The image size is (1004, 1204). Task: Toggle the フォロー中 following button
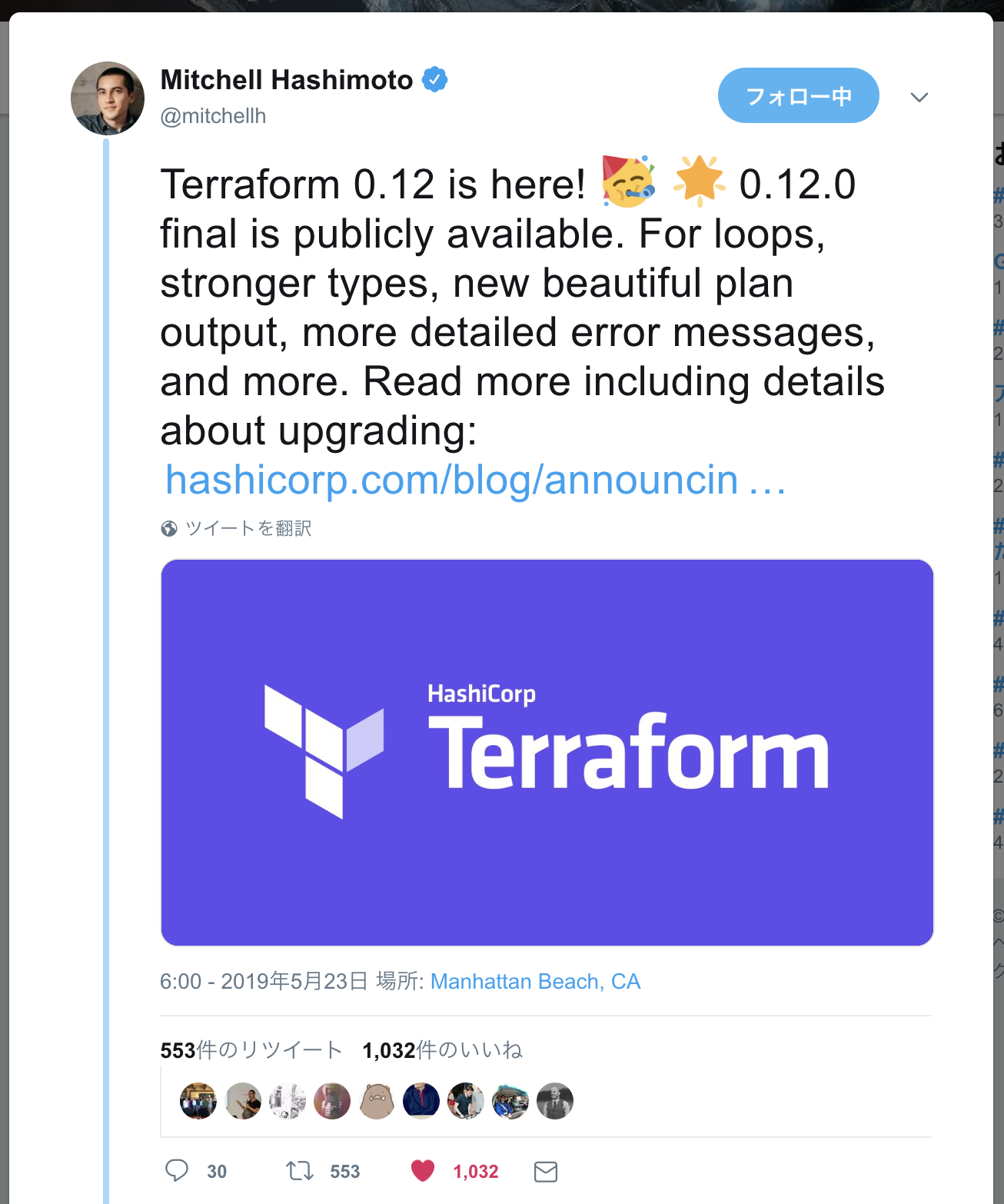click(798, 95)
